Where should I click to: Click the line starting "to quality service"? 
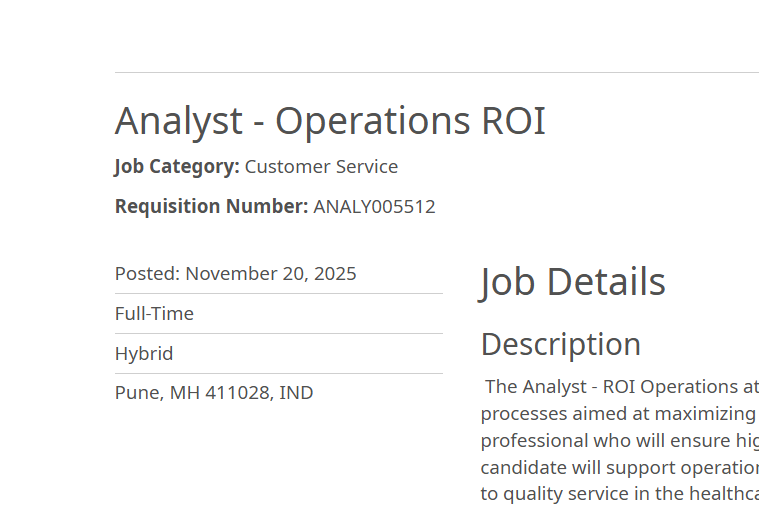tap(618, 493)
